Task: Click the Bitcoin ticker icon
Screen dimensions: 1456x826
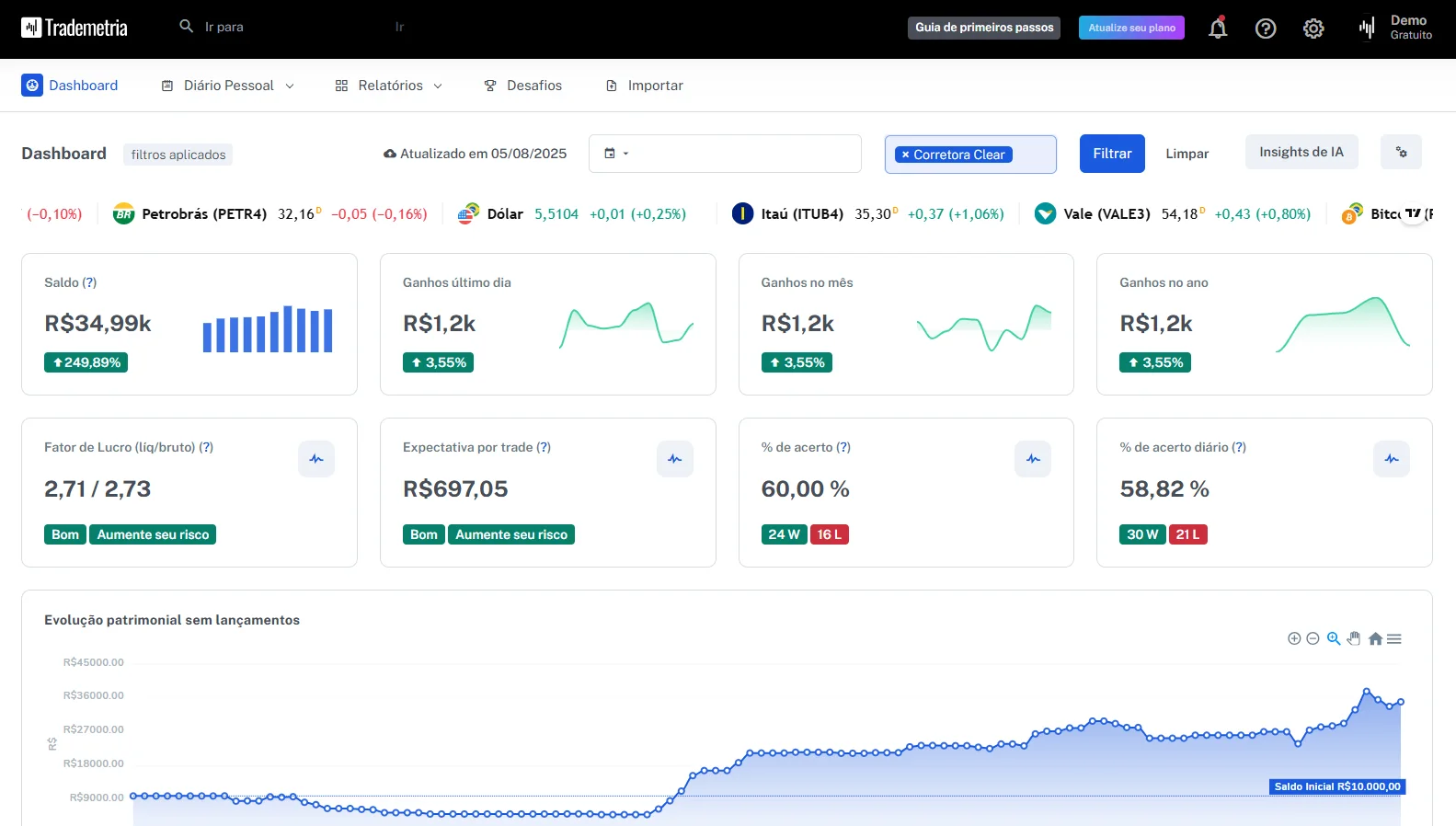Action: pos(1352,214)
